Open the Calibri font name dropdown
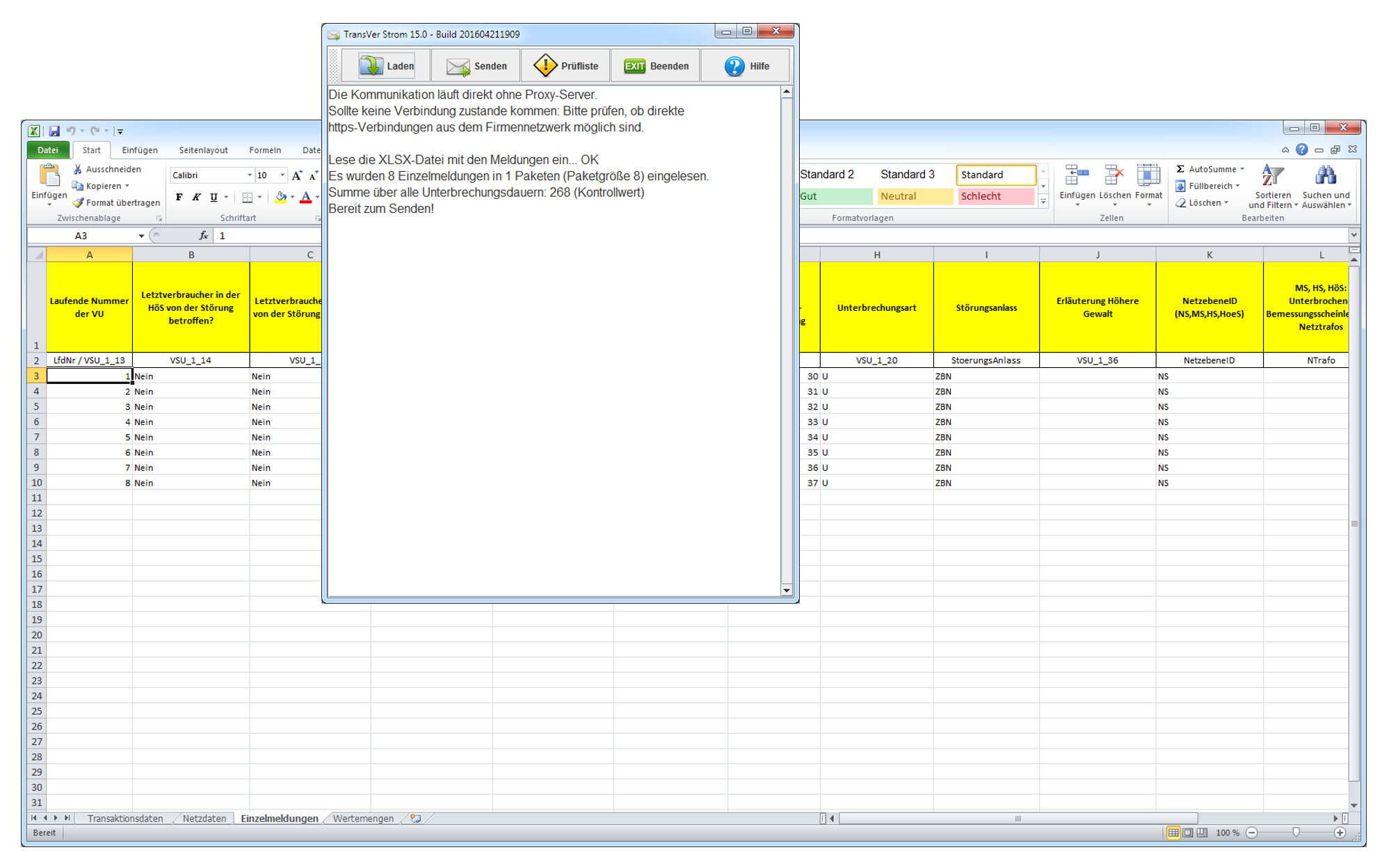Image resolution: width=1391 pixels, height=868 pixels. (250, 175)
